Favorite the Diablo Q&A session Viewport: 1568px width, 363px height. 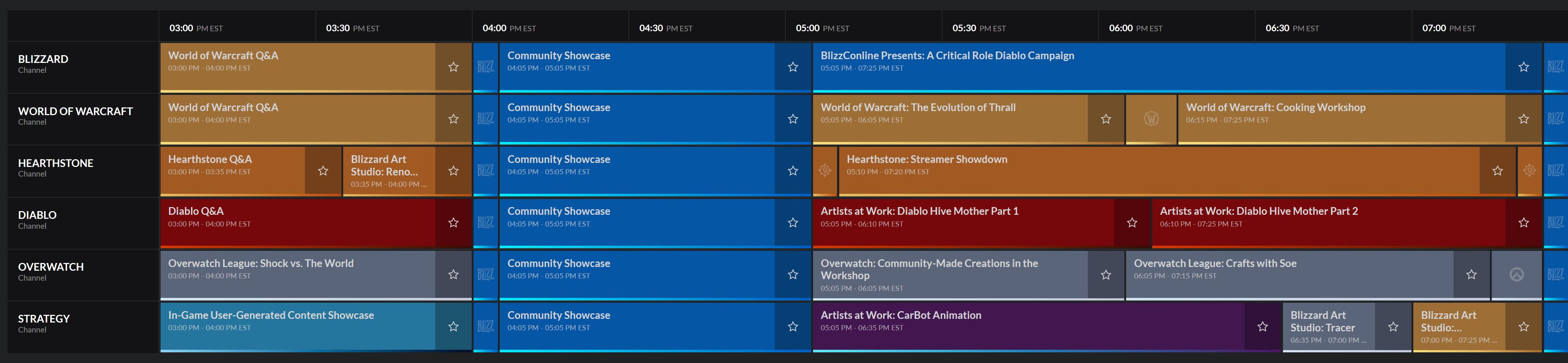(453, 223)
